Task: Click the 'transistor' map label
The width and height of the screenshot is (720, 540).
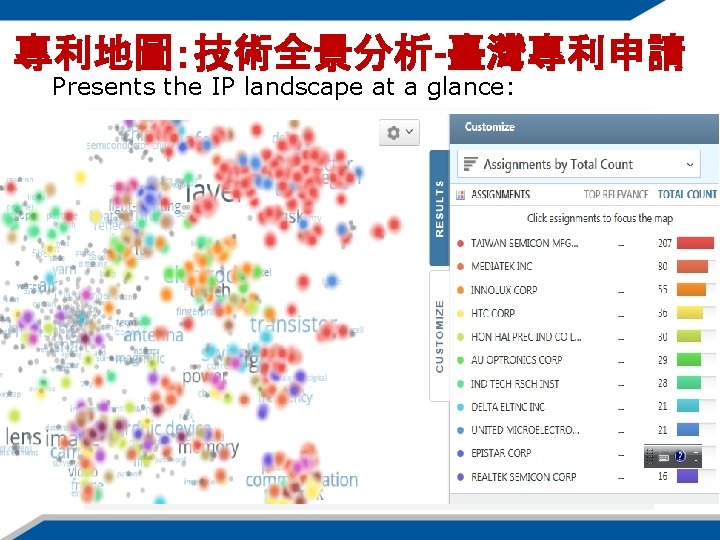Action: [x=293, y=324]
